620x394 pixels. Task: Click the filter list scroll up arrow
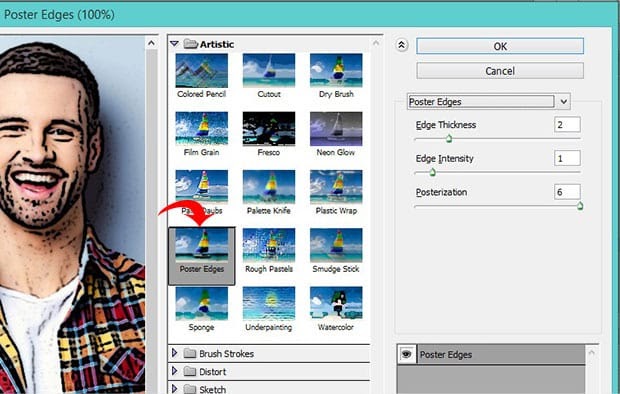(x=376, y=43)
